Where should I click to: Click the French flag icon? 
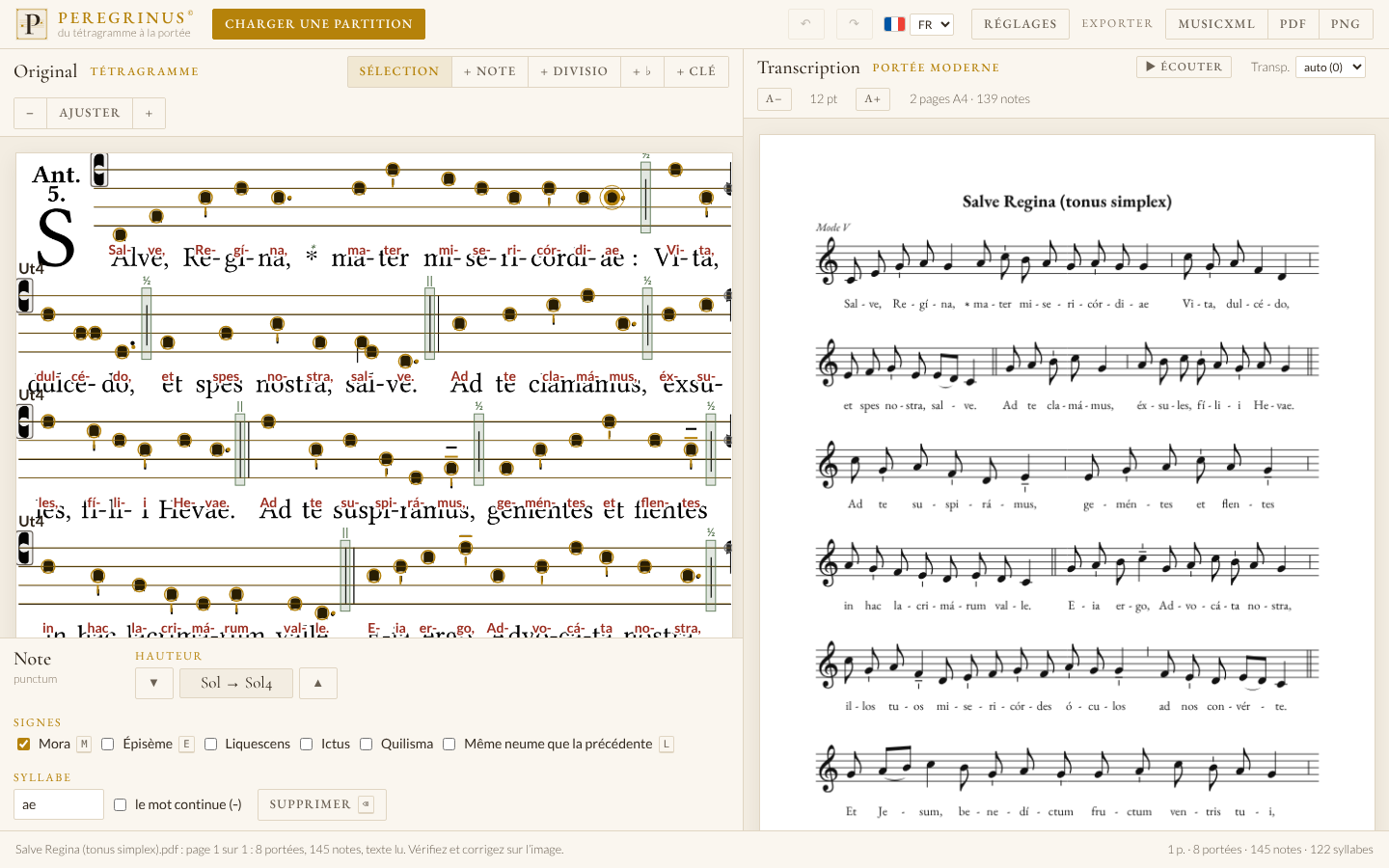click(894, 24)
